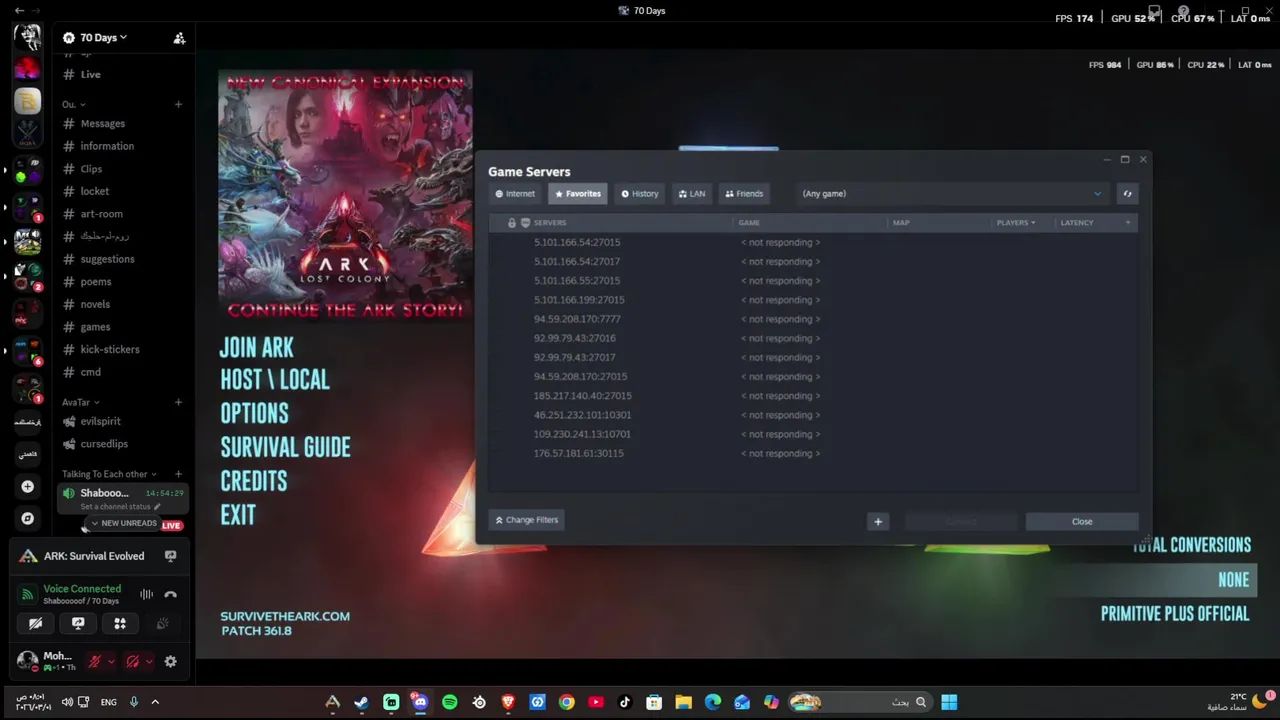Screen dimensions: 1280x720
Task: Select the Favorites tab
Action: [577, 194]
